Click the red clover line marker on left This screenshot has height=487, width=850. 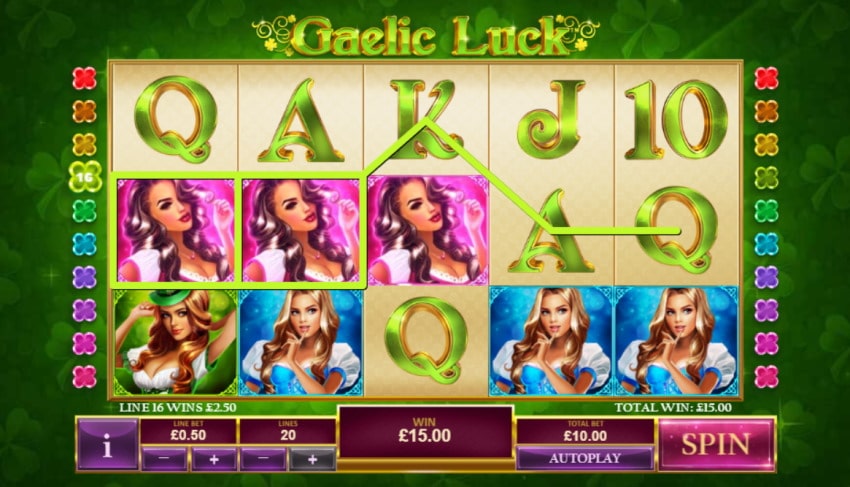85,78
